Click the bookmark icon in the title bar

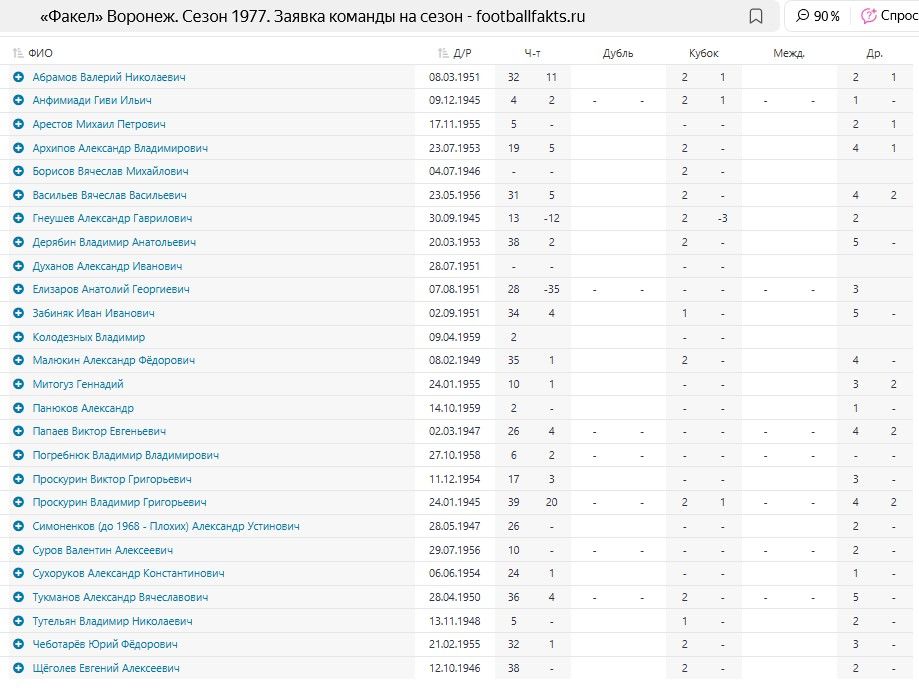pos(756,17)
